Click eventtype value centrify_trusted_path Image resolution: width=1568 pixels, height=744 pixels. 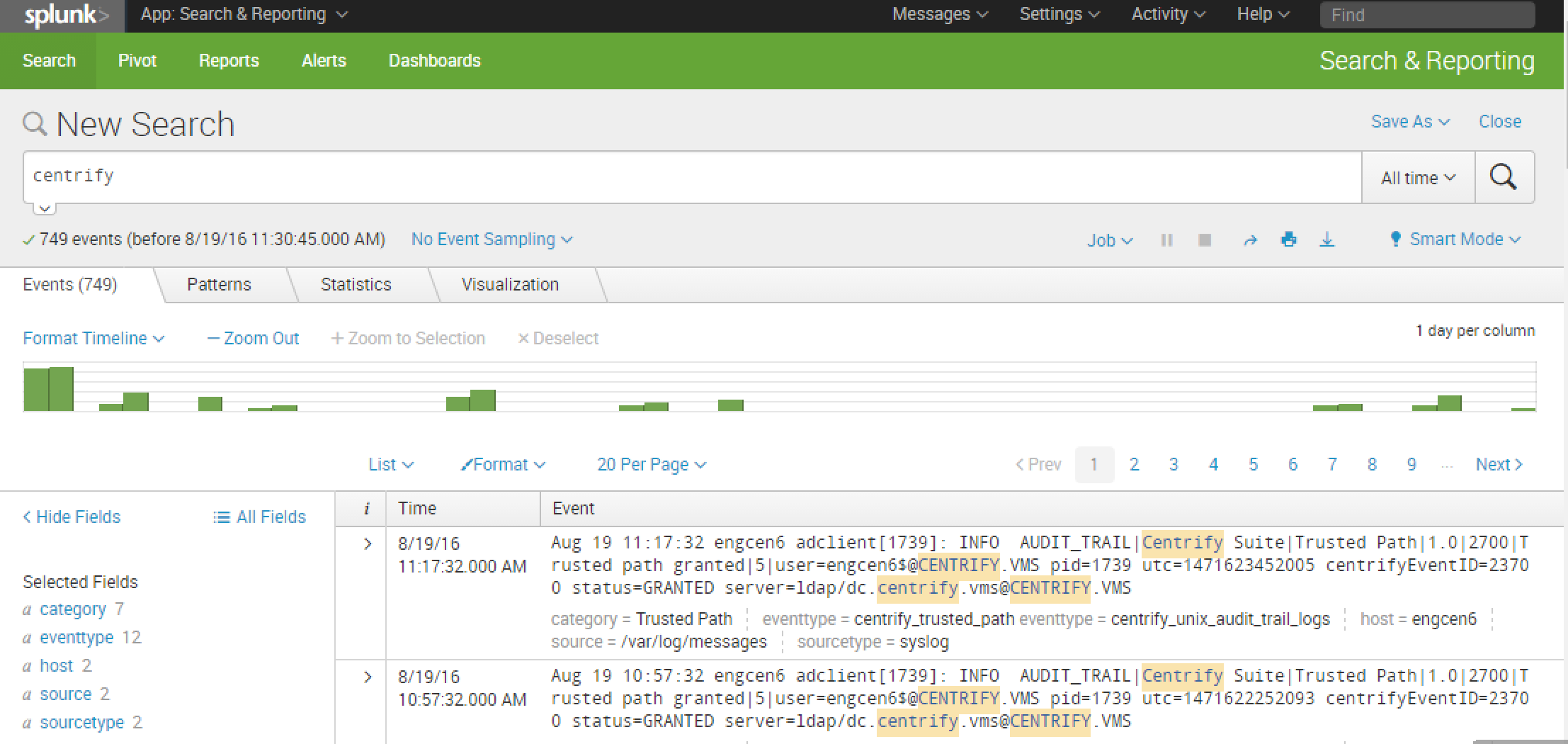[934, 619]
